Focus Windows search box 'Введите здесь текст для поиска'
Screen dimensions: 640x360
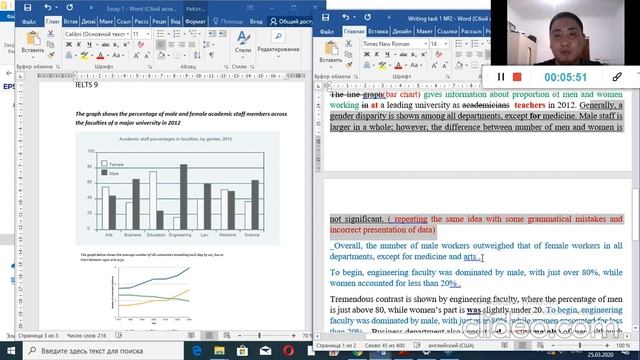pos(103,351)
